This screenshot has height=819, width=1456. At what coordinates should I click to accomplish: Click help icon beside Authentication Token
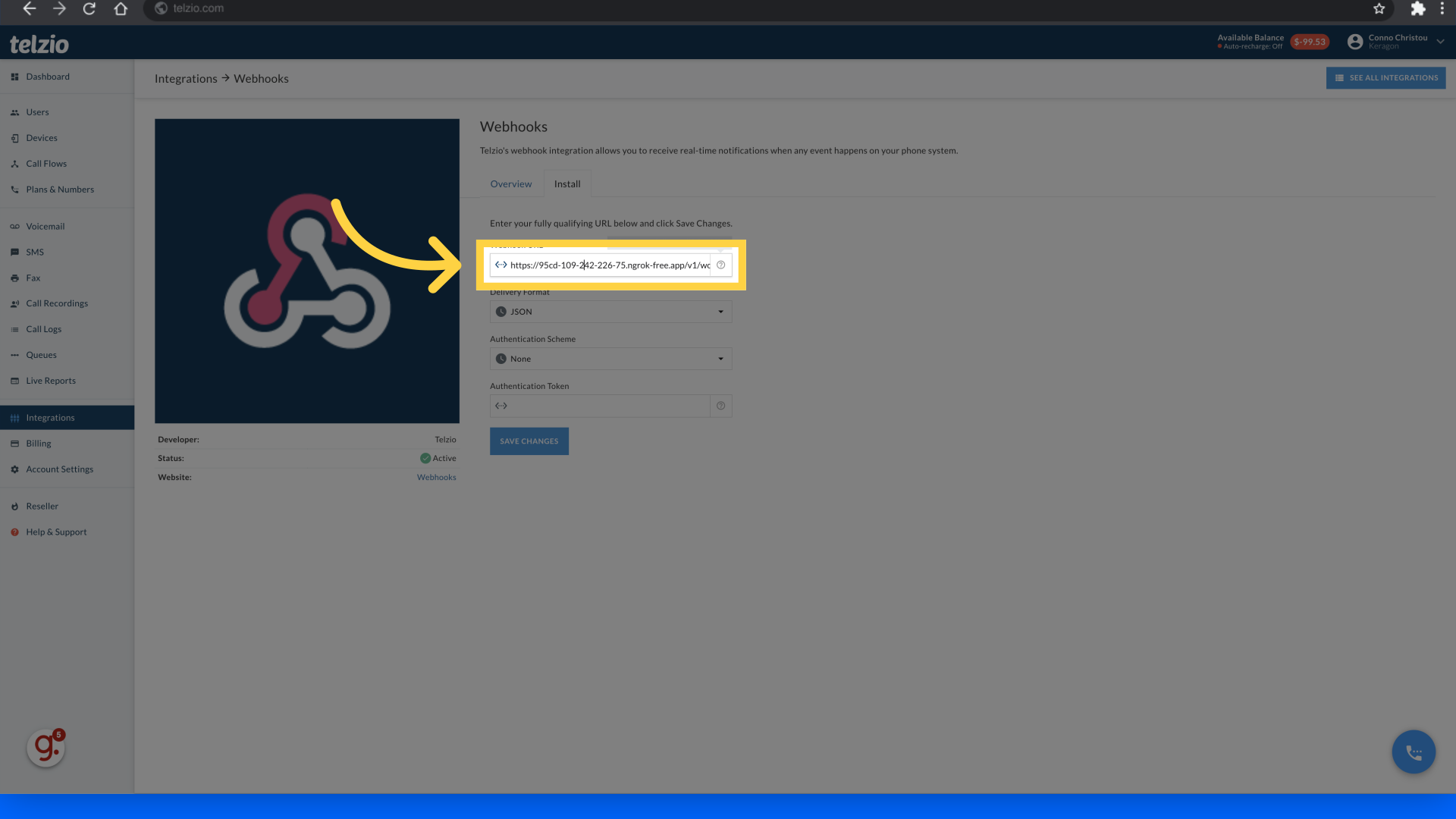coord(720,406)
